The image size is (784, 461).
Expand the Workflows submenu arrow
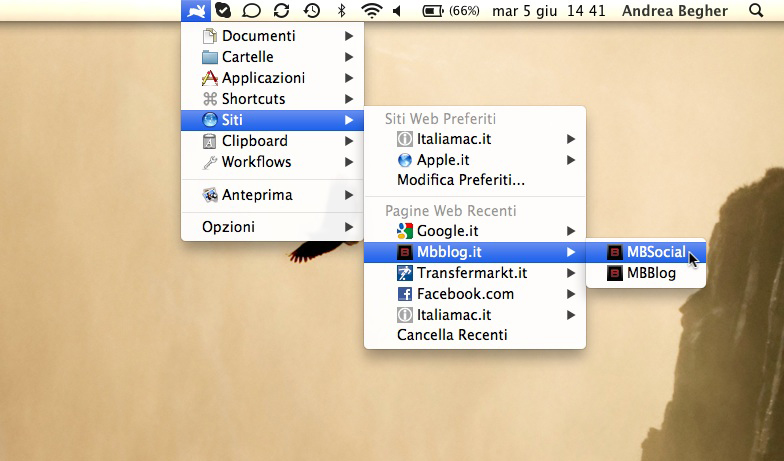click(349, 162)
